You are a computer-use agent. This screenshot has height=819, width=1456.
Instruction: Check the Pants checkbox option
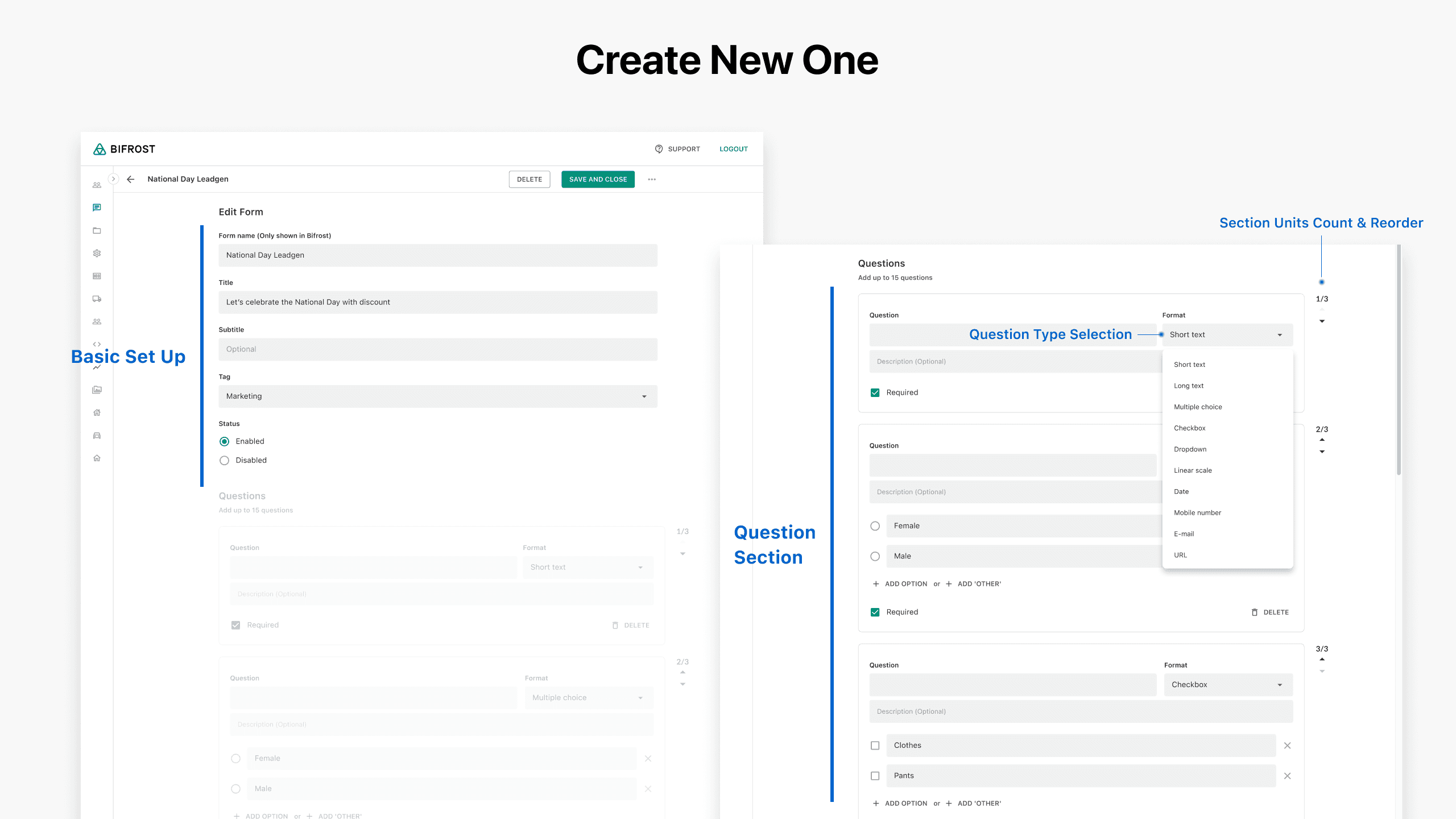pyautogui.click(x=875, y=776)
